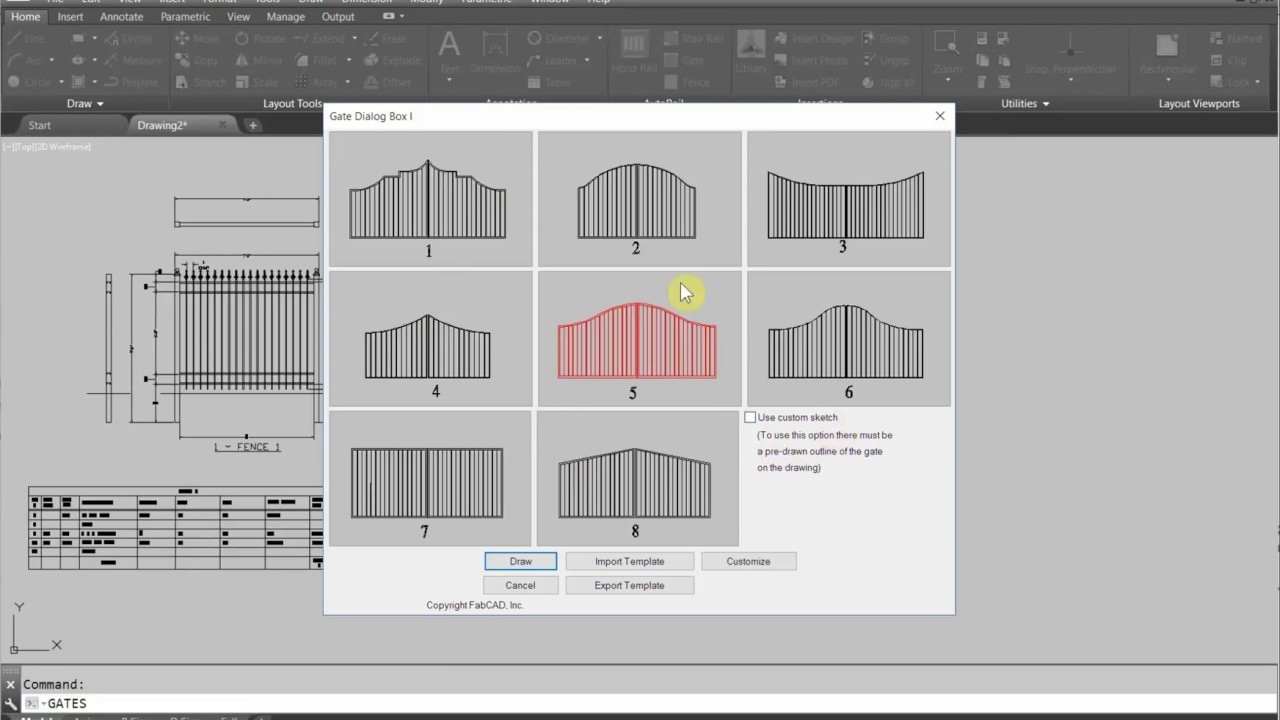Click the Export Template button
Image resolution: width=1280 pixels, height=720 pixels.
point(629,585)
